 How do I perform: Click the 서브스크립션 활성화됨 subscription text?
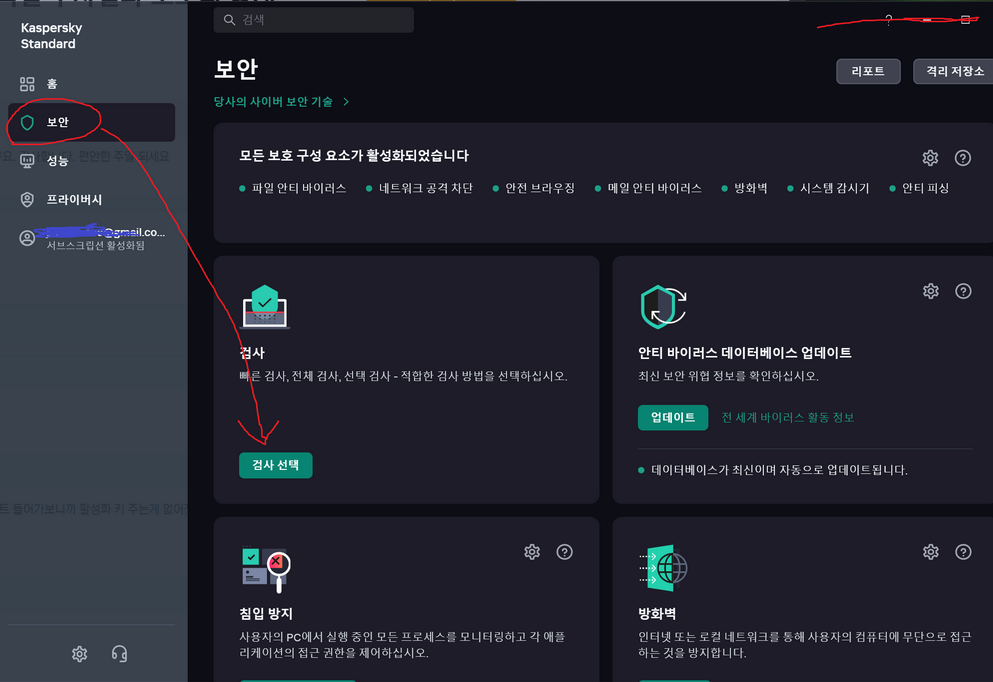pyautogui.click(x=95, y=245)
